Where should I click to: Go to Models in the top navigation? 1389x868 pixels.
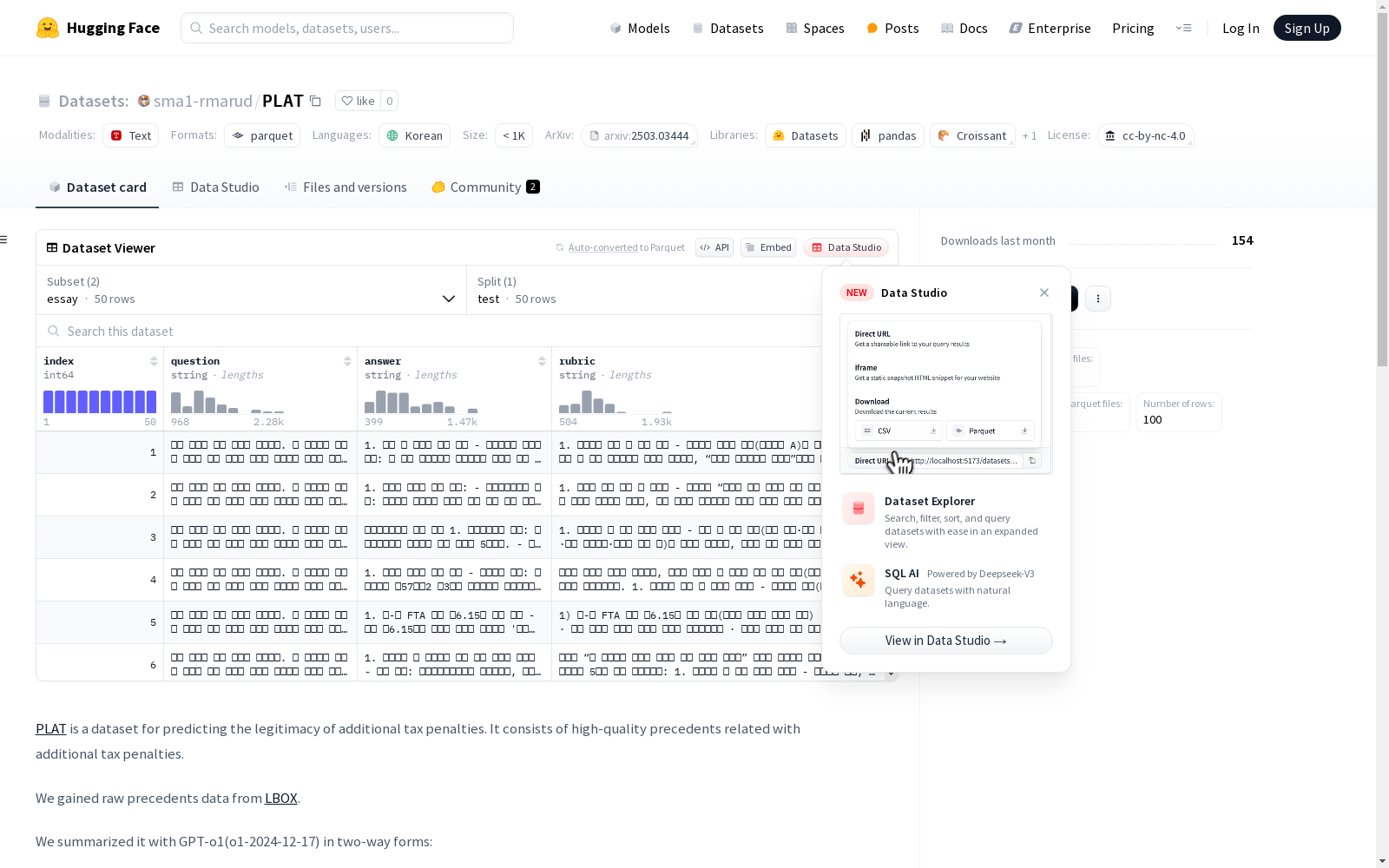click(640, 28)
